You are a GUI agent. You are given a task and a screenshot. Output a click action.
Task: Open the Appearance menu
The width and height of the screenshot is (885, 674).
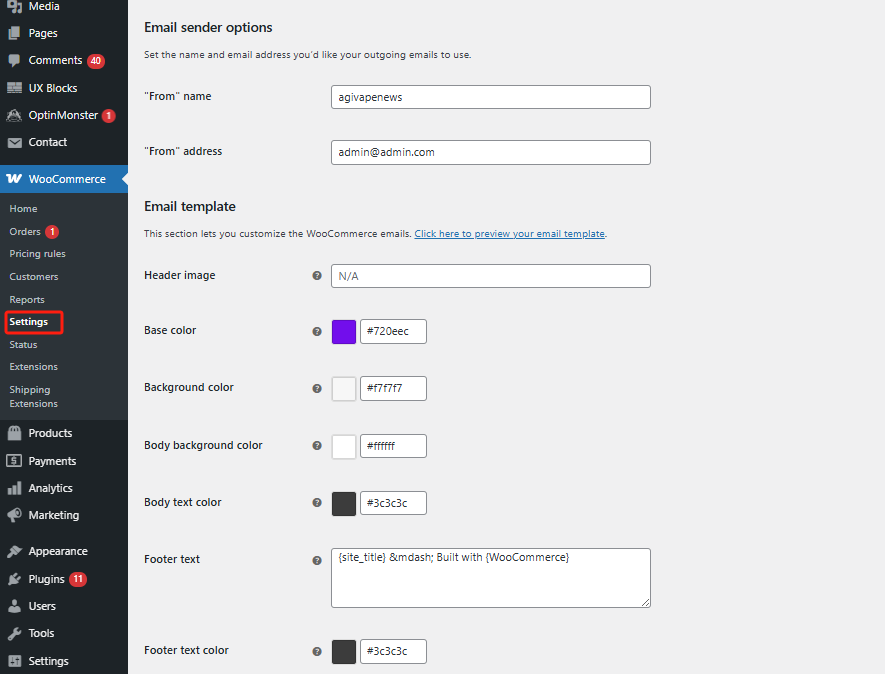57,551
